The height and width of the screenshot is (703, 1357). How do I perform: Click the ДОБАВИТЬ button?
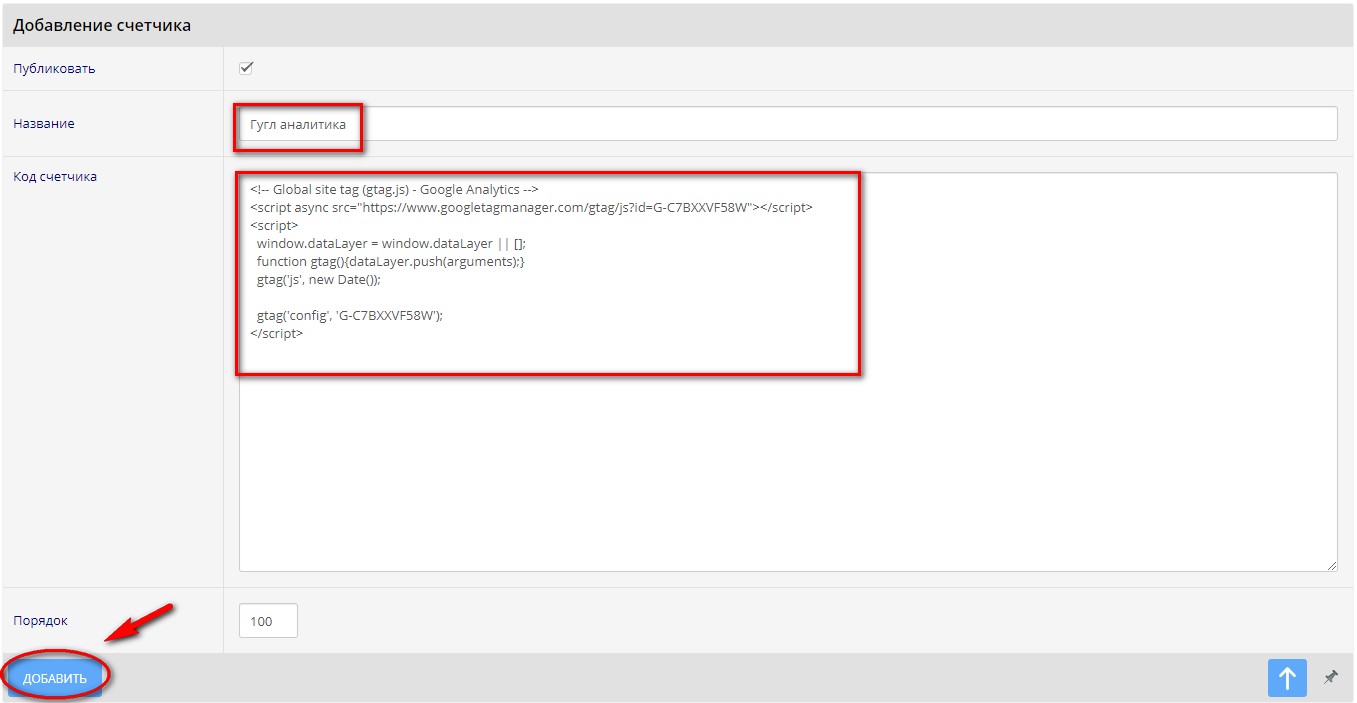[55, 678]
